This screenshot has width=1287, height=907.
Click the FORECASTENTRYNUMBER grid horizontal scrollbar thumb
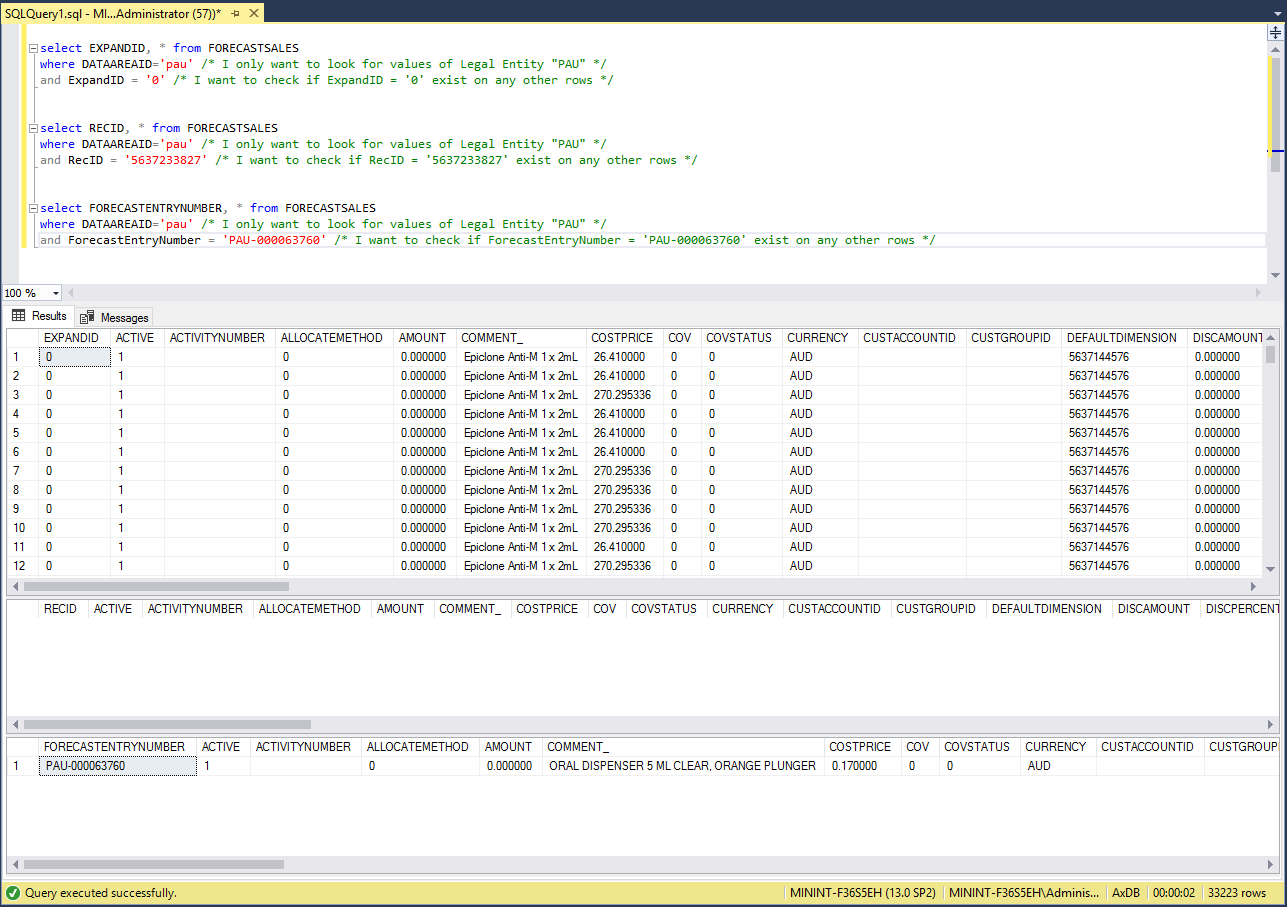click(x=153, y=864)
